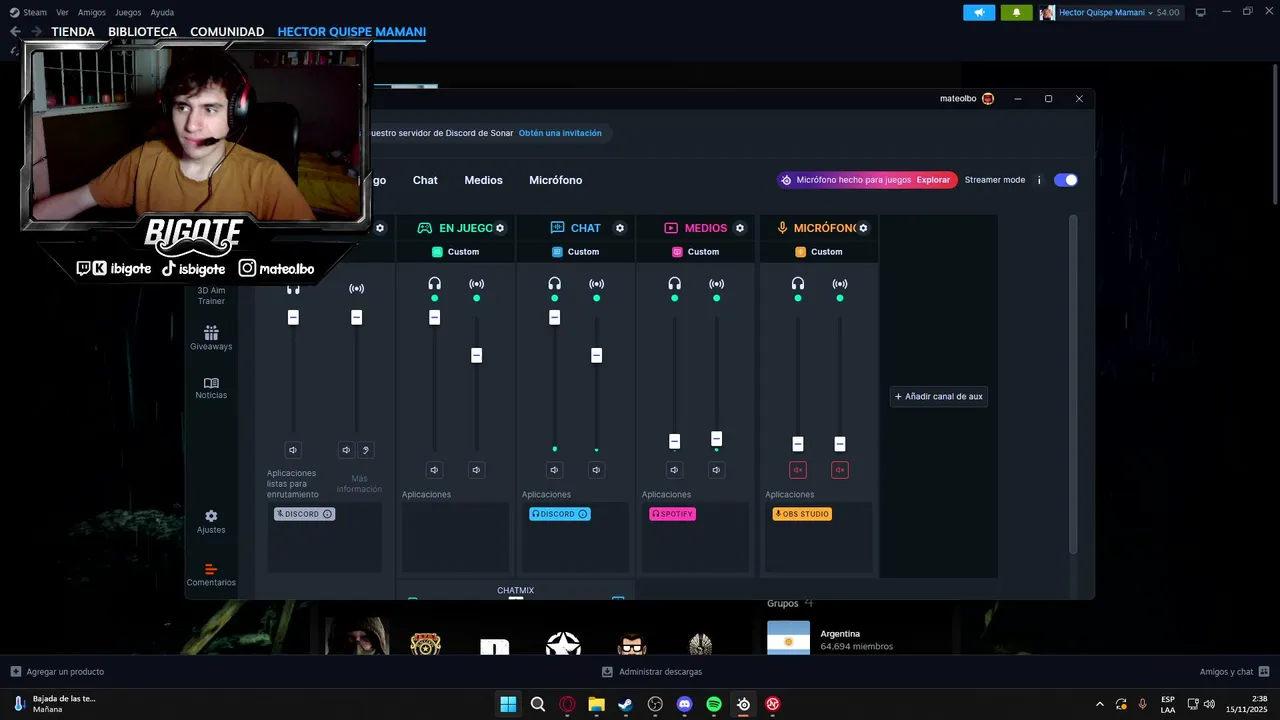This screenshot has width=1280, height=720.
Task: Open CHAT Custom preset dropdown
Action: coord(576,252)
